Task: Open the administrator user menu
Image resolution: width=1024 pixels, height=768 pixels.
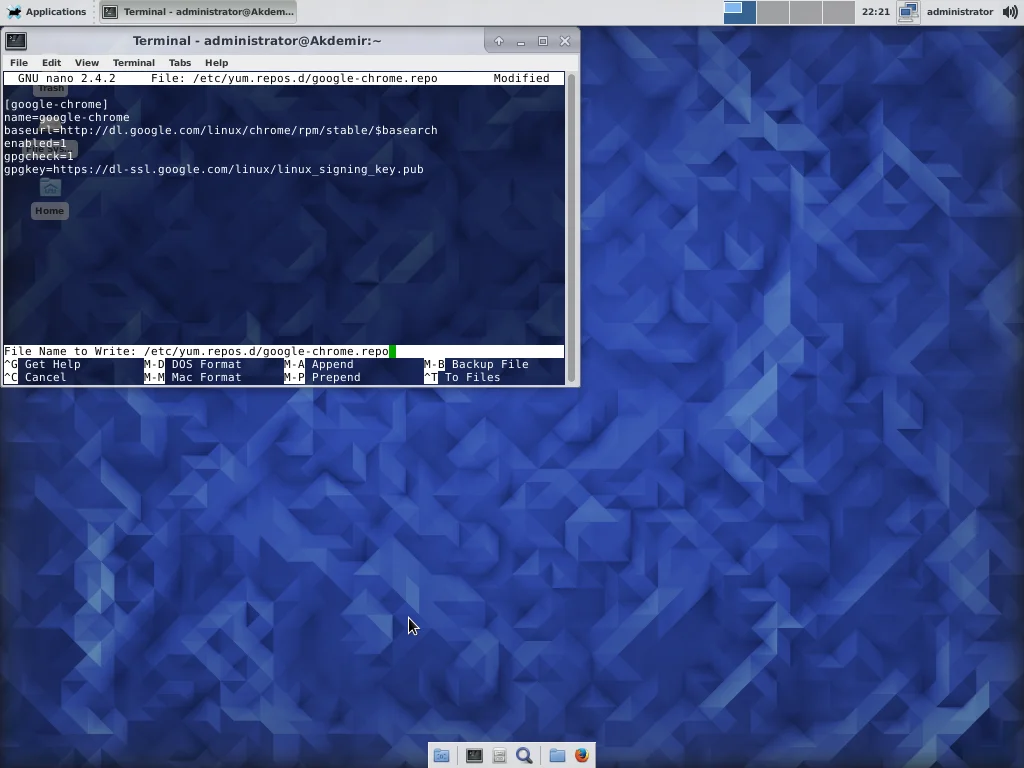Action: (x=959, y=12)
